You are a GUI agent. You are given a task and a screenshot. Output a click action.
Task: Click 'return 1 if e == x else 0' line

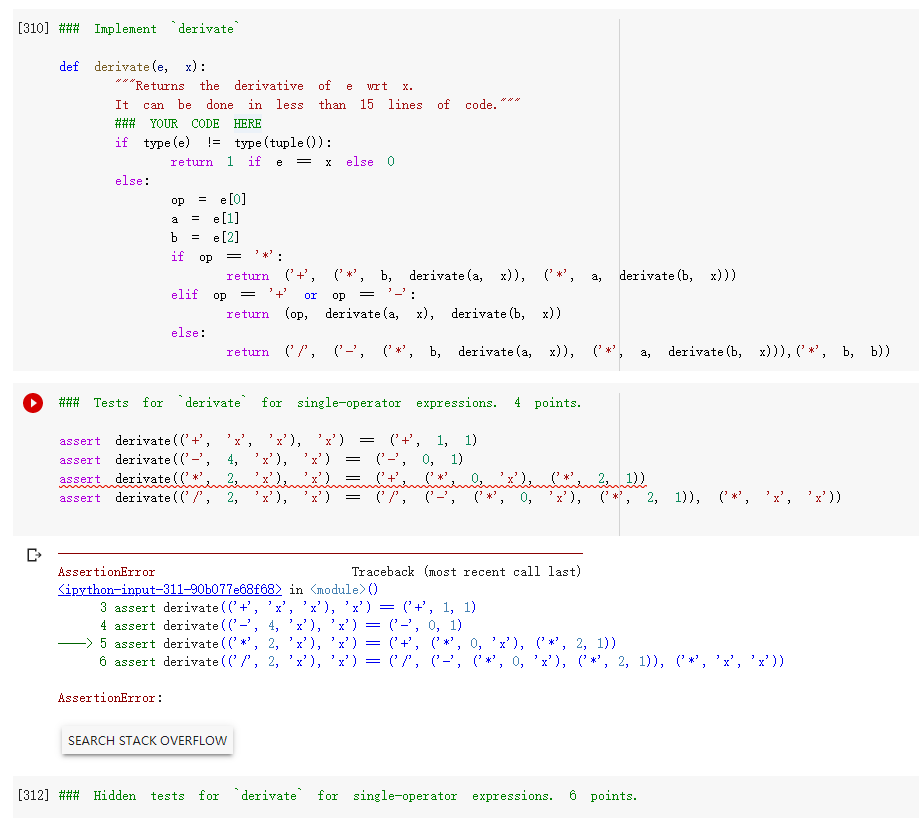click(x=282, y=162)
